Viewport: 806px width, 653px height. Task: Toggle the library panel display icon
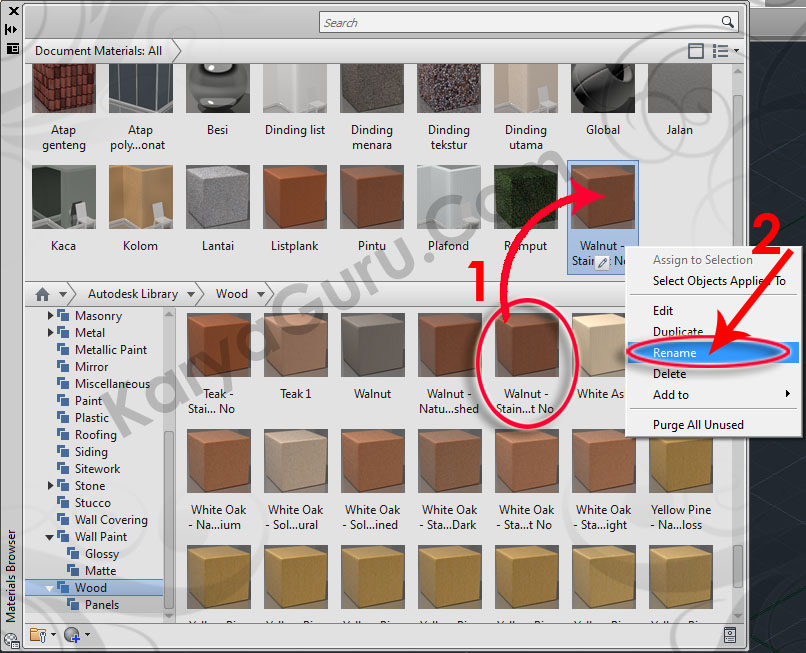coord(696,51)
